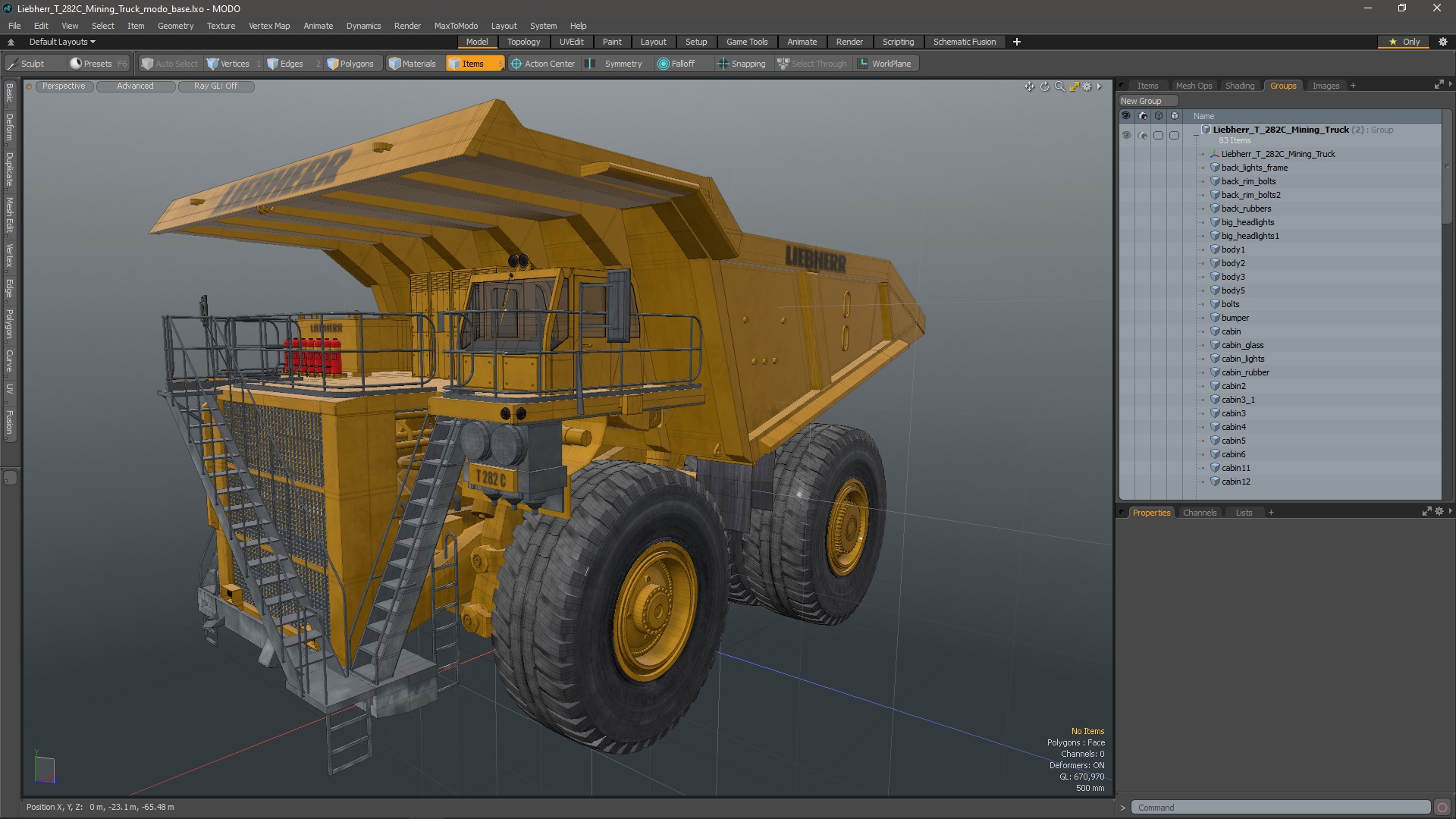
Task: Open WorkPlane options
Action: 885,64
